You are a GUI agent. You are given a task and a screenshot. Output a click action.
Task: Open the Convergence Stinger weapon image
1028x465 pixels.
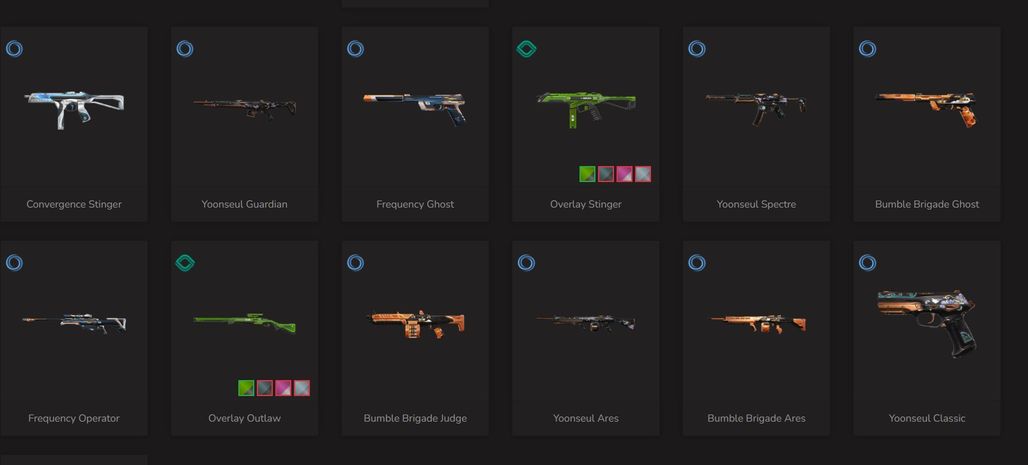(x=74, y=109)
